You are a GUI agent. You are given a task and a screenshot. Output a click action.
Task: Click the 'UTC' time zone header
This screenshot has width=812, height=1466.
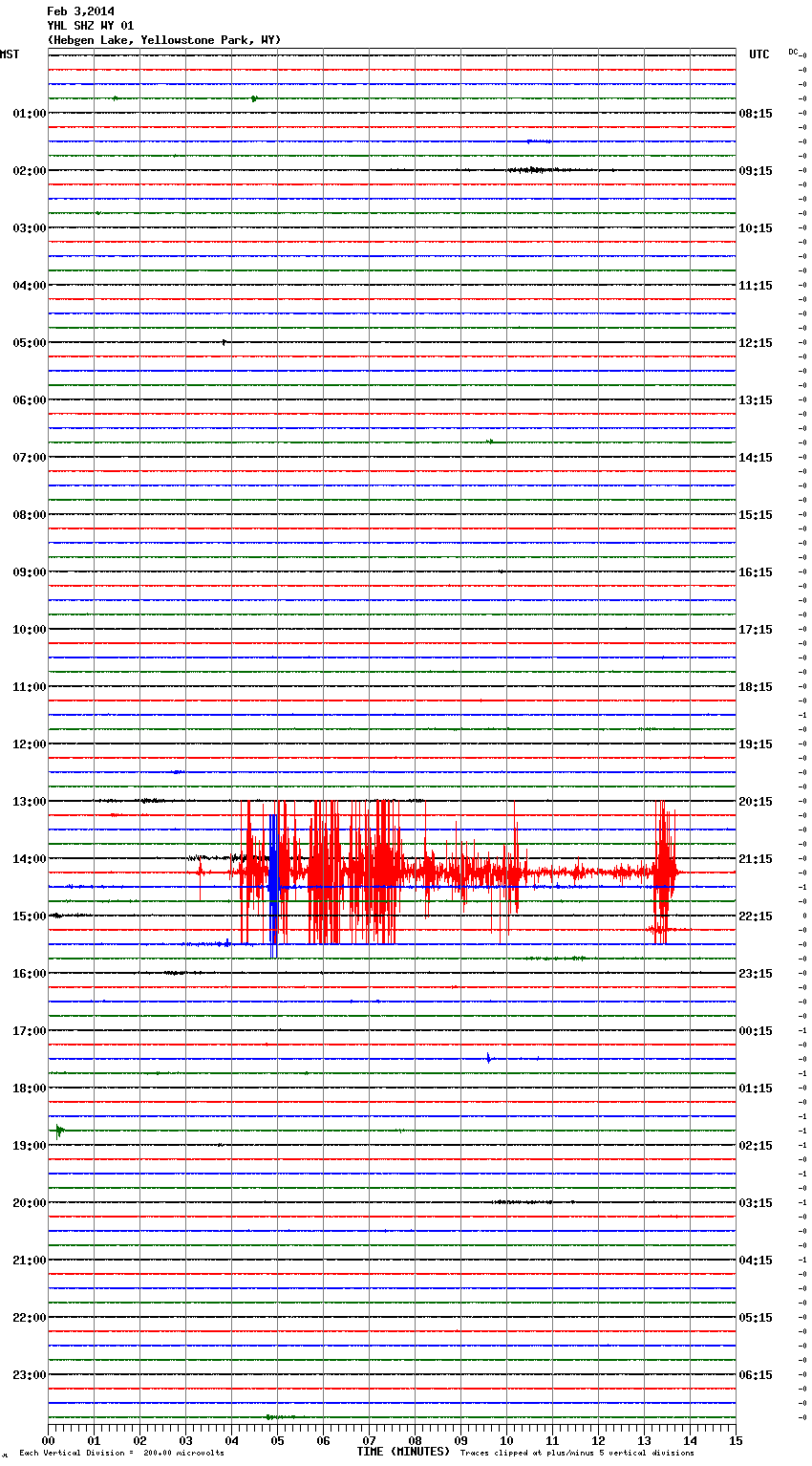tap(759, 54)
